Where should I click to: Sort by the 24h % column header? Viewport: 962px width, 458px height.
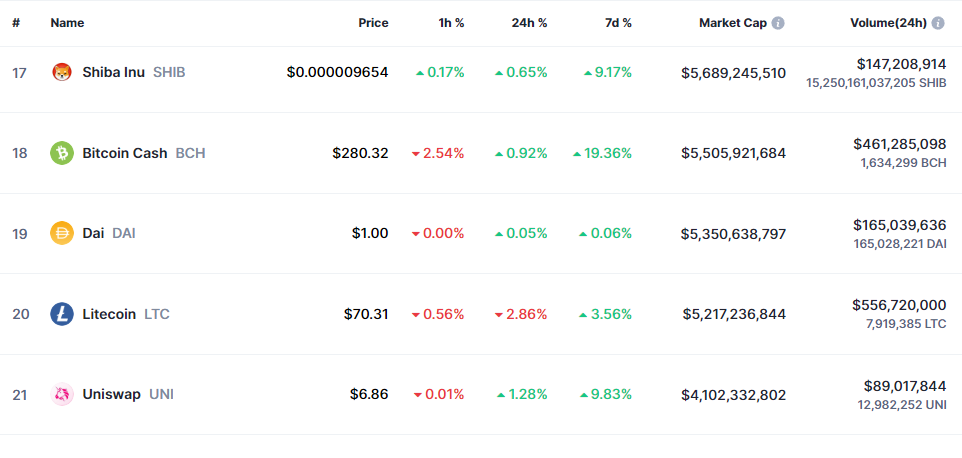(531, 22)
